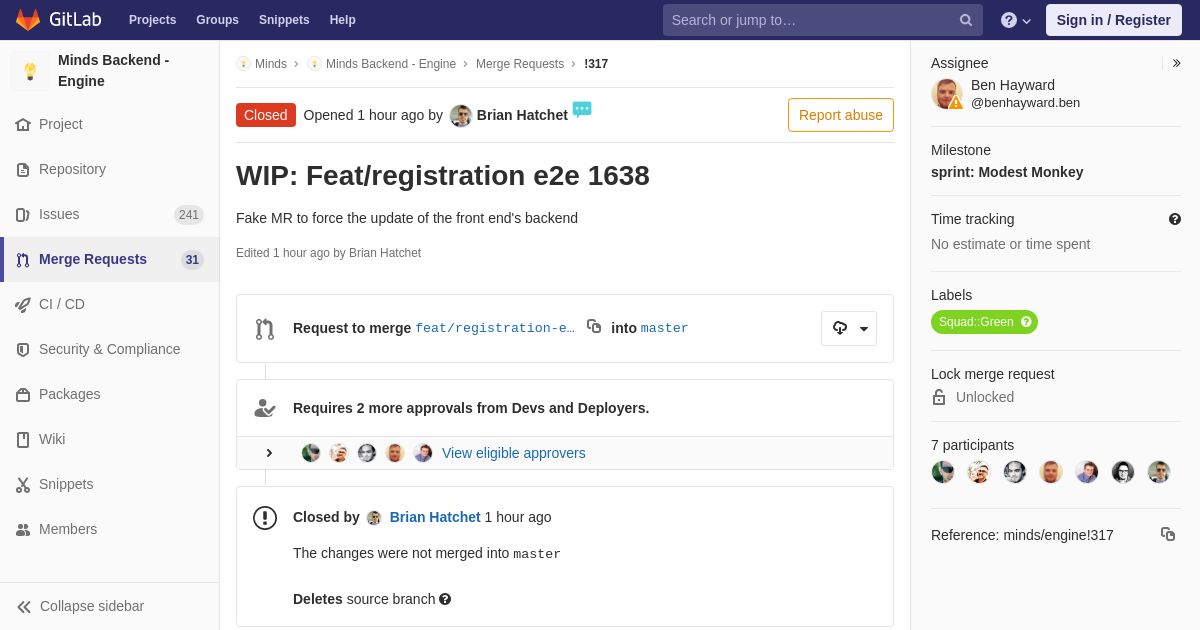Open Help in top navigation bar
The image size is (1200, 630).
[343, 20]
